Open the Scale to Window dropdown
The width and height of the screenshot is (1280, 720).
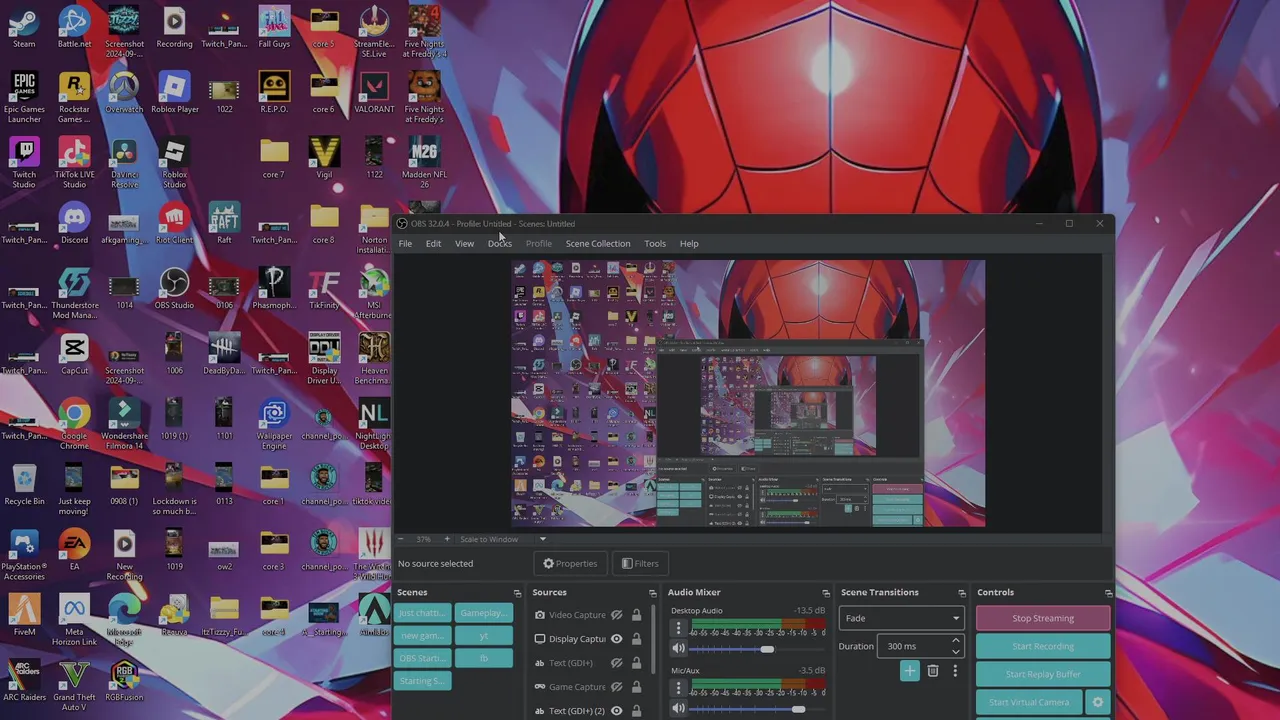click(x=543, y=539)
